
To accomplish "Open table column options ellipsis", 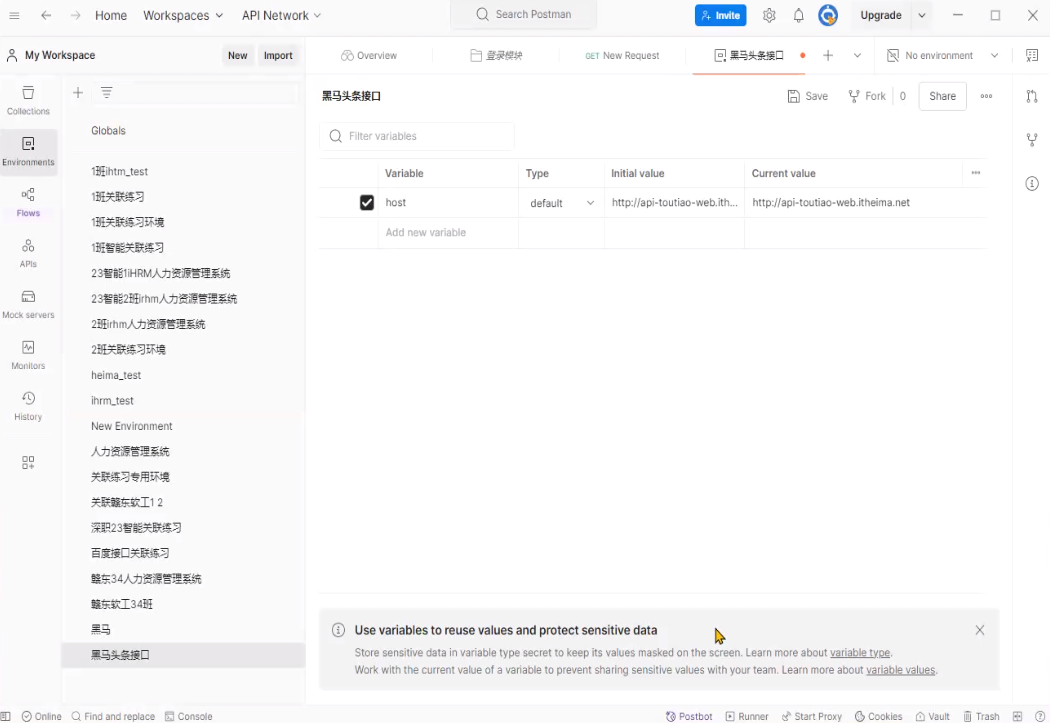I will [976, 173].
